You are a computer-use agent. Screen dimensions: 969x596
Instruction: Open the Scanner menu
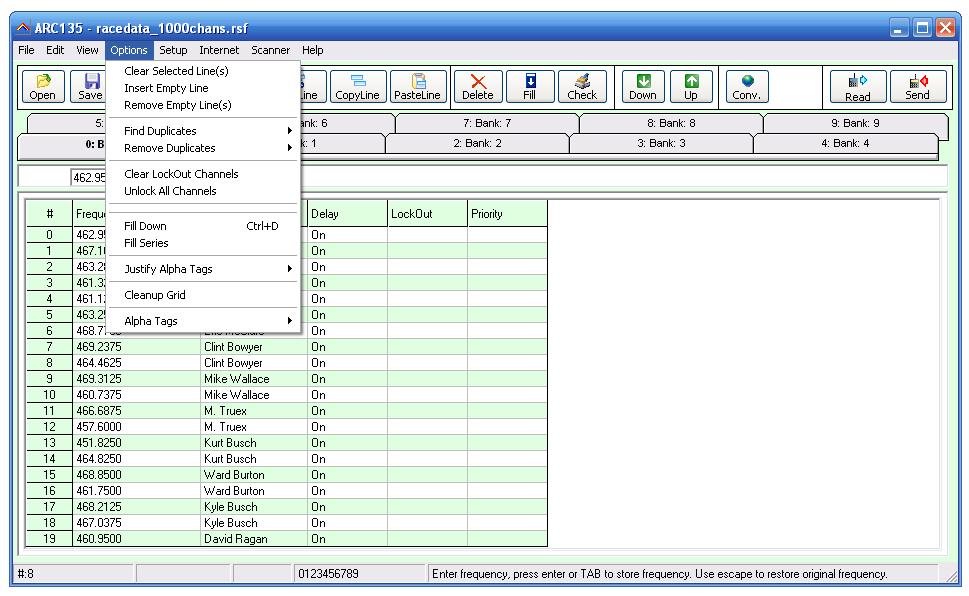[270, 50]
